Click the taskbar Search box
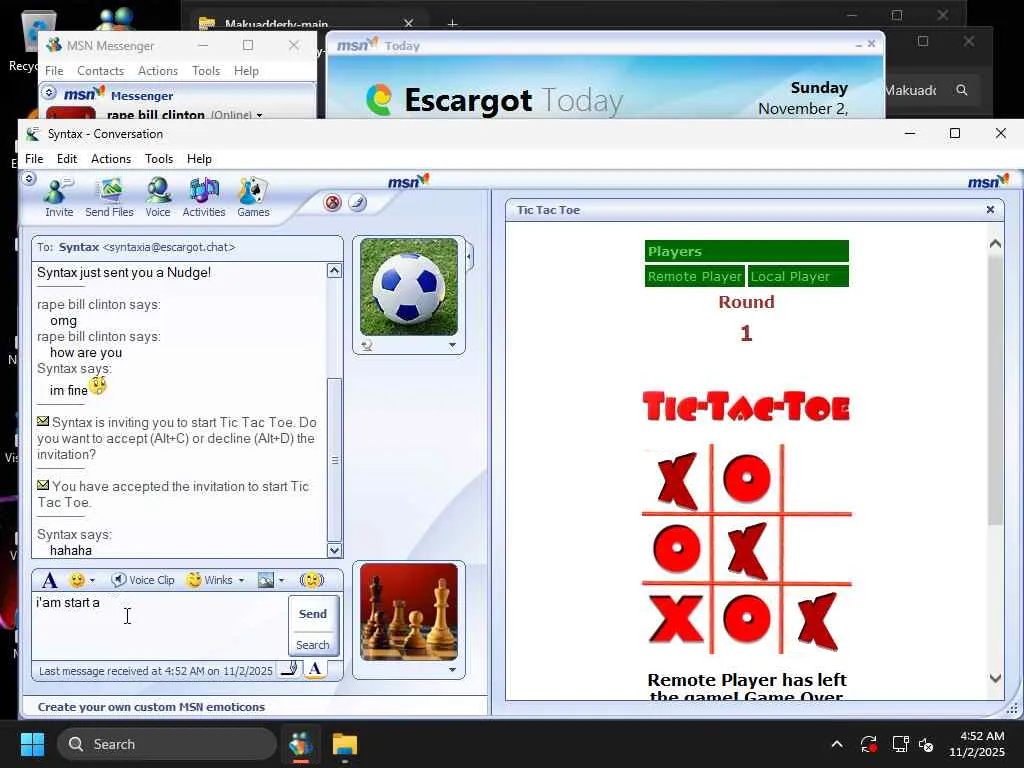This screenshot has height=768, width=1024. [x=167, y=744]
